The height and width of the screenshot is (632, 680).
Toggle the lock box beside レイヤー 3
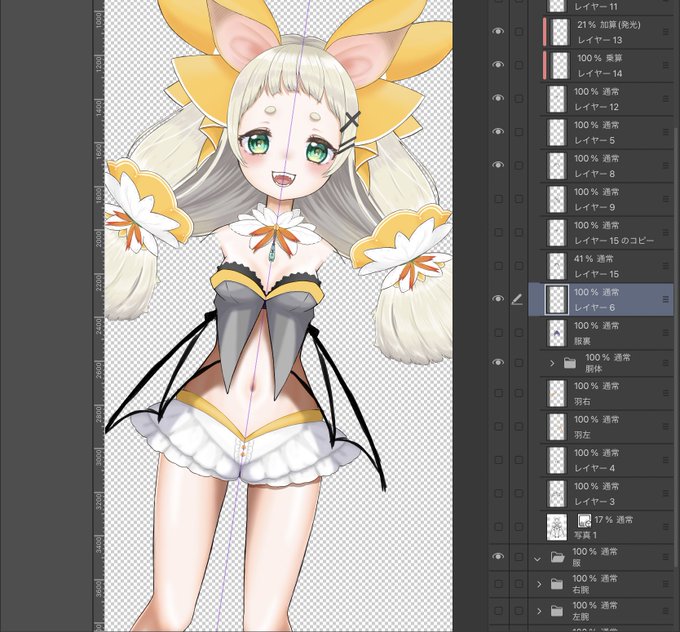[x=519, y=493]
